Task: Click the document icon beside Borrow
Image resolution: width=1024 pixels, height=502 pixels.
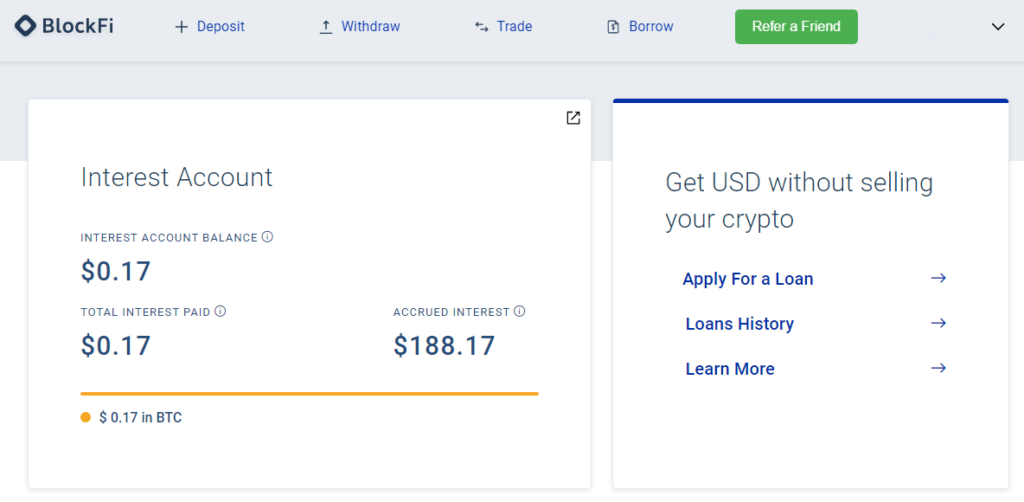Action: pyautogui.click(x=613, y=27)
